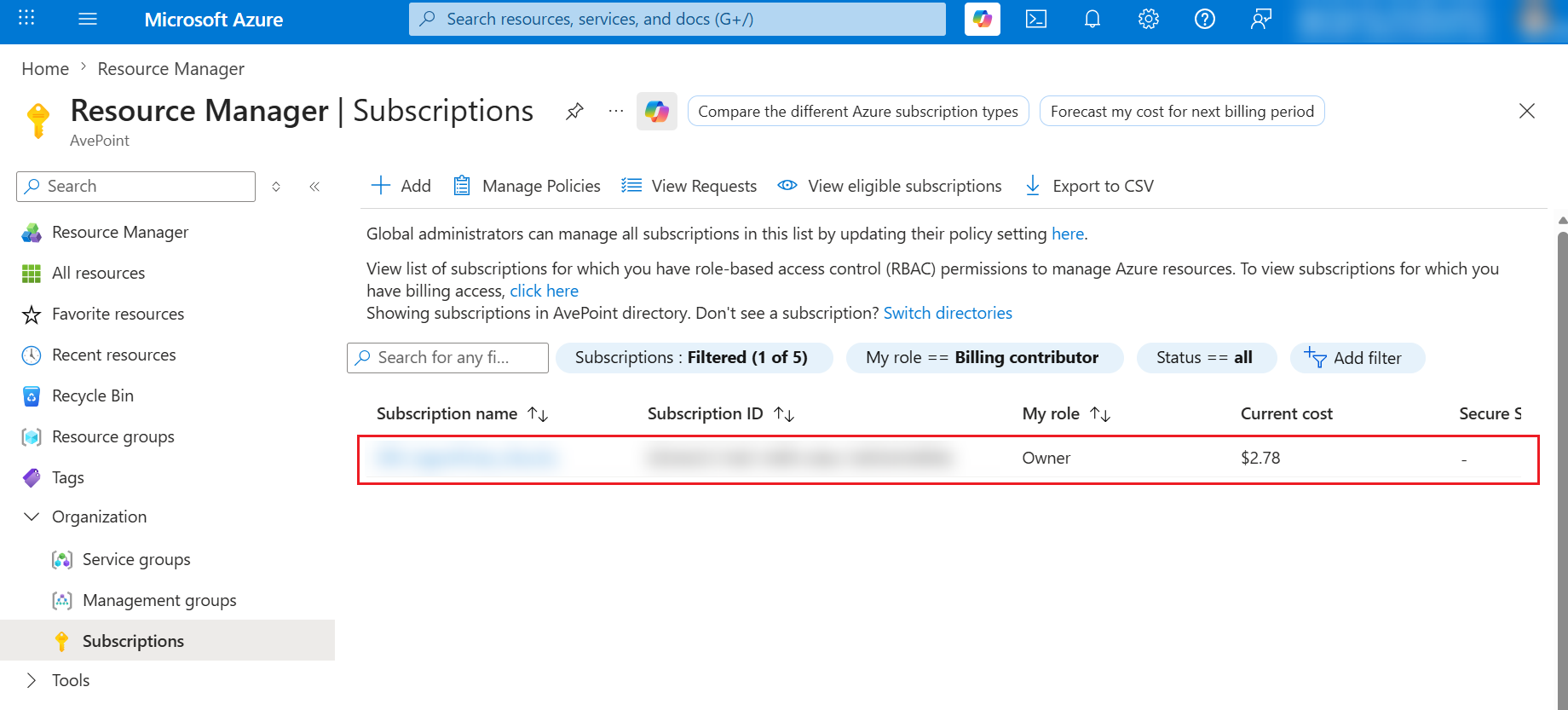This screenshot has width=1568, height=710.
Task: Toggle expand all sidebar sections arrows
Action: tap(276, 187)
